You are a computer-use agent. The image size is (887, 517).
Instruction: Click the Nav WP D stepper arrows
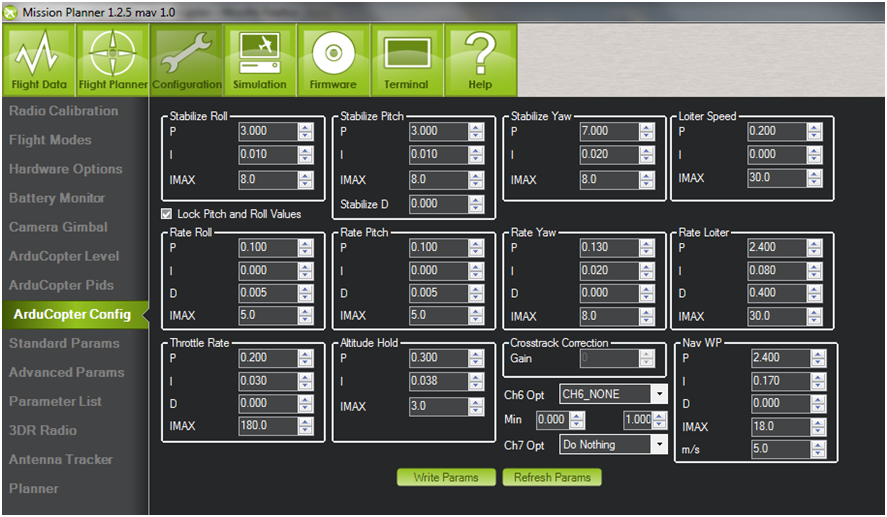818,403
